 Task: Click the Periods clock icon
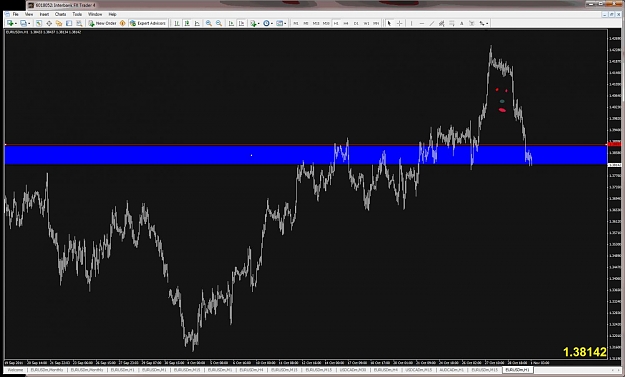(266, 24)
